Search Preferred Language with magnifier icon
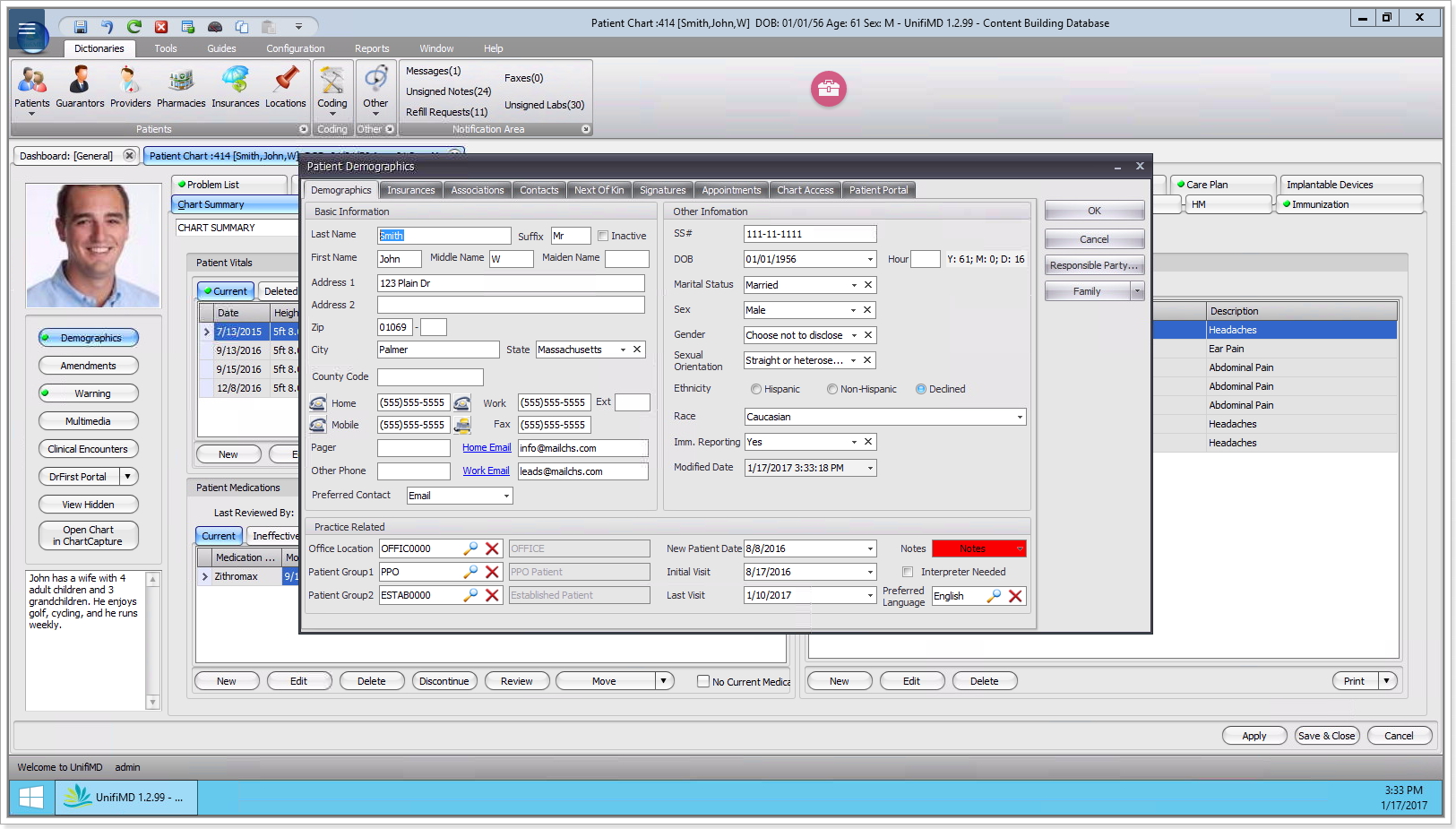Image resolution: width=1456 pixels, height=829 pixels. point(994,596)
